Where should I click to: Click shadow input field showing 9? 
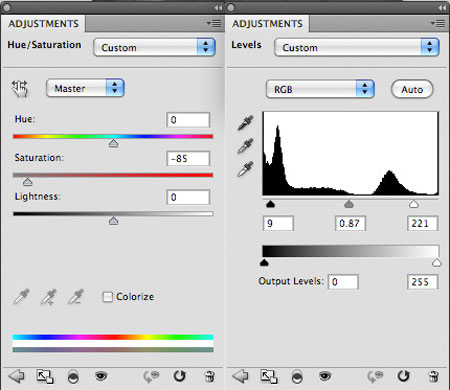(278, 223)
